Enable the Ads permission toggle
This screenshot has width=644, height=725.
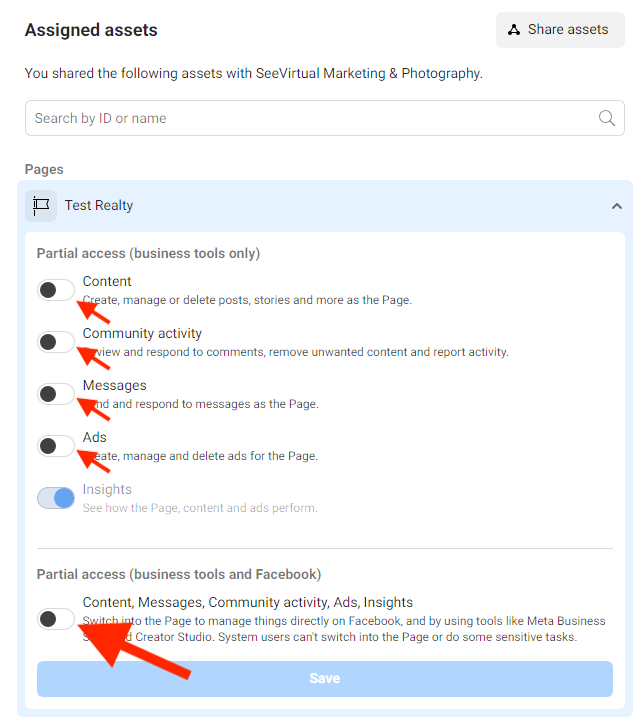(x=56, y=446)
